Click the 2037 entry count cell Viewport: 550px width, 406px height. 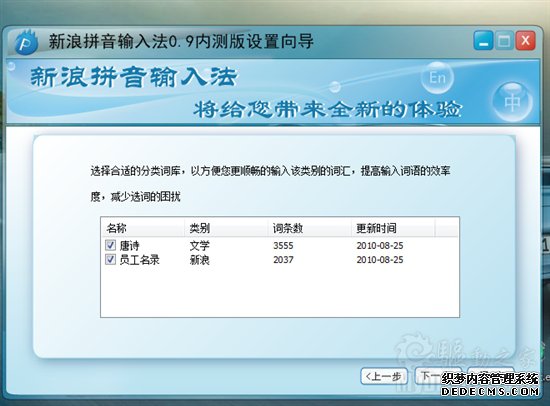(283, 260)
